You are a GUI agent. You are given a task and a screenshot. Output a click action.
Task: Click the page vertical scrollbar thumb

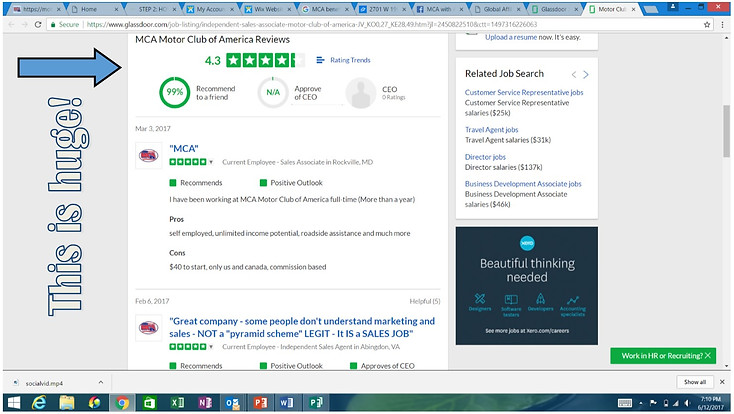click(x=726, y=131)
